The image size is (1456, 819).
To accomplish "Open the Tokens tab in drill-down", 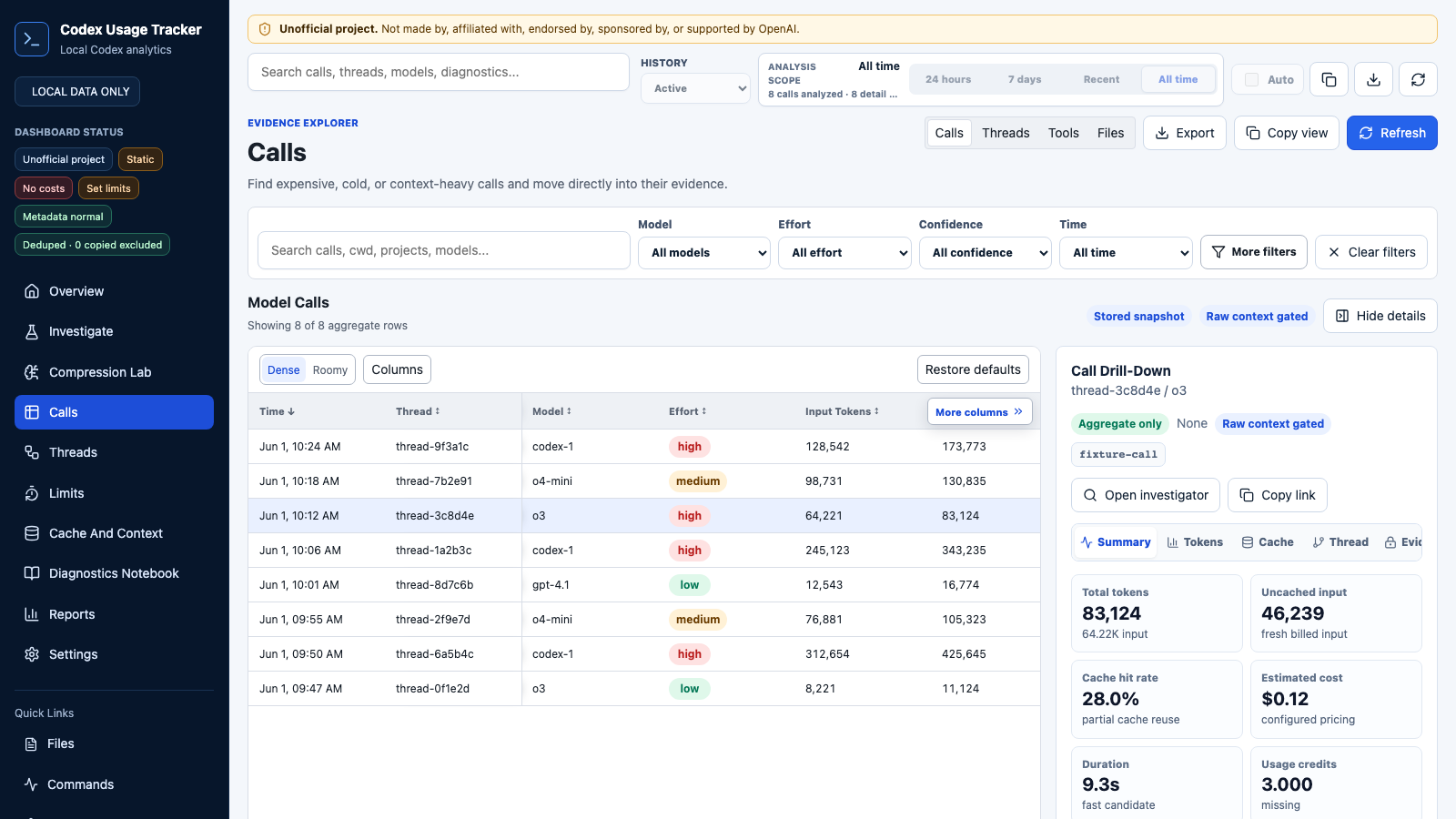I will 1195,542.
